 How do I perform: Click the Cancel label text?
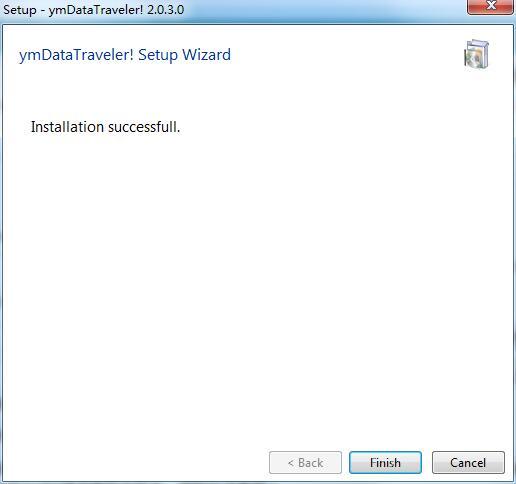pyautogui.click(x=468, y=463)
